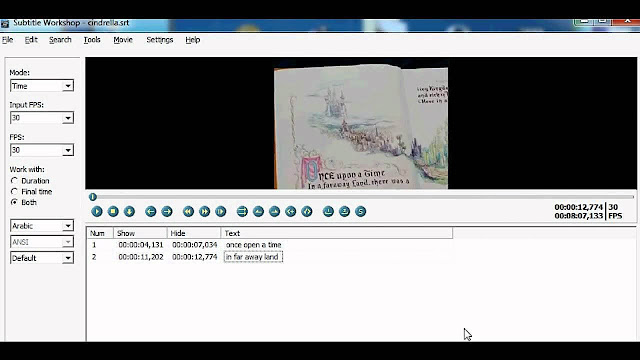Open the Edit menu
The height and width of the screenshot is (360, 640).
31,40
